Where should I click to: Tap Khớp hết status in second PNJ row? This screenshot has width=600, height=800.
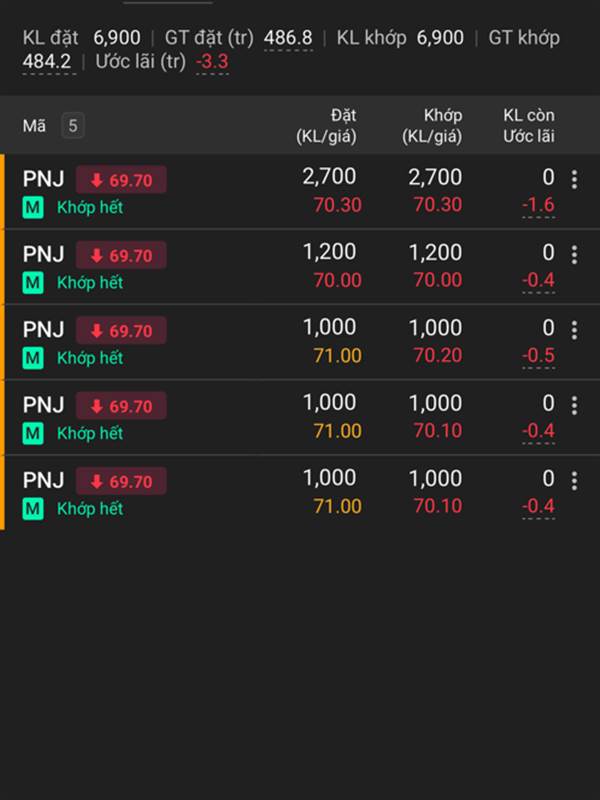[x=90, y=283]
